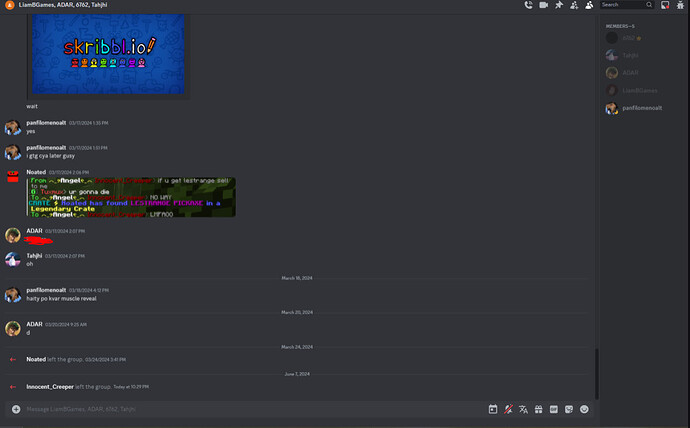Screen dimensions: 690x428
Task: Start a video call in the header
Action: point(543,5)
